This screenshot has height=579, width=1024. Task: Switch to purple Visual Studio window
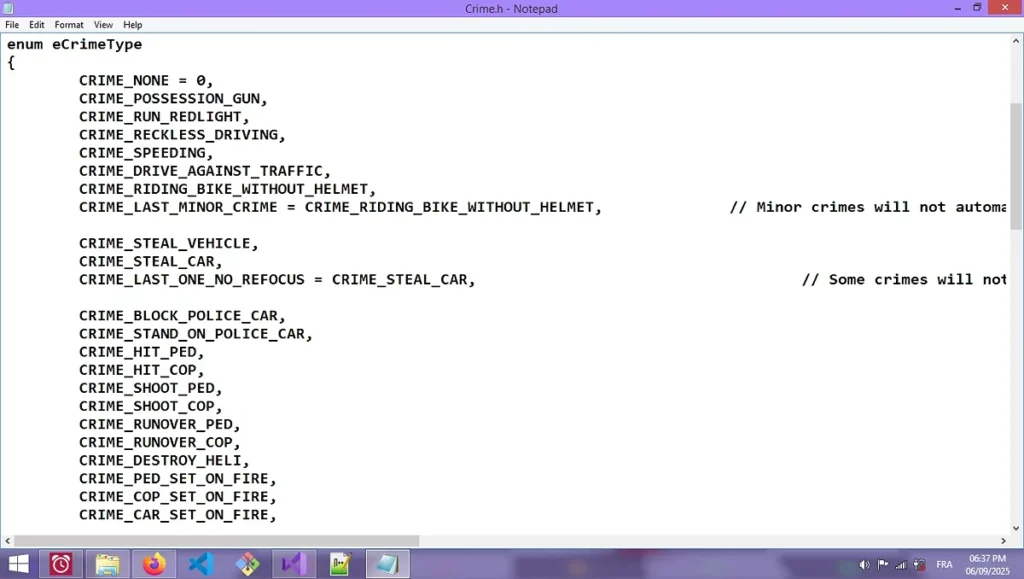pyautogui.click(x=293, y=564)
